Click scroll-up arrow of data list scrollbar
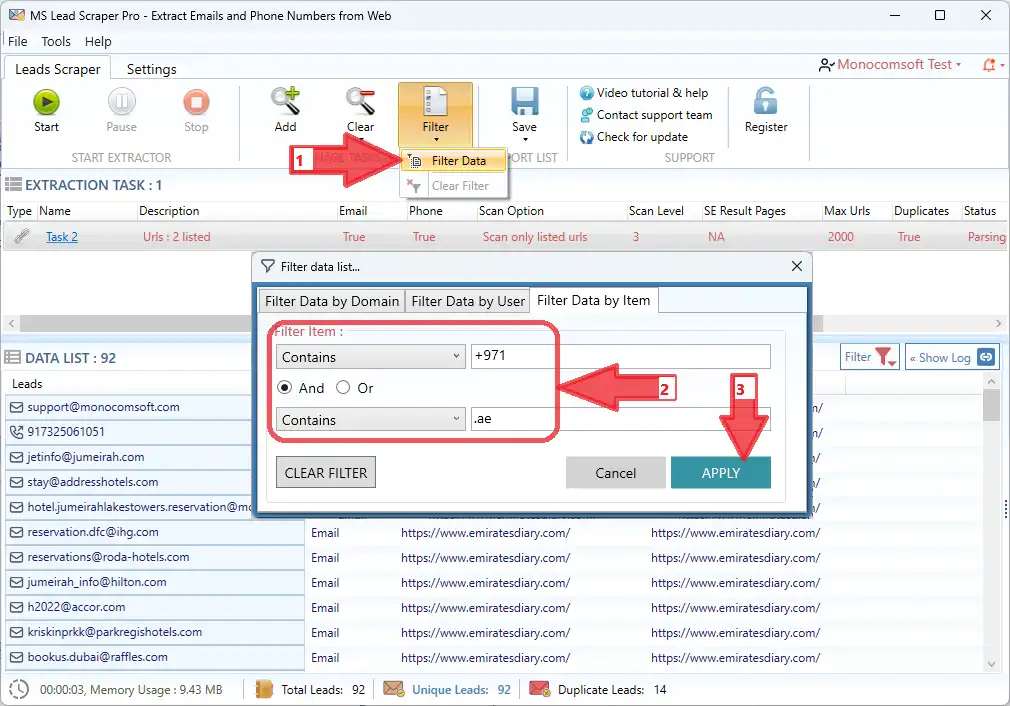The image size is (1010, 706). (x=991, y=382)
